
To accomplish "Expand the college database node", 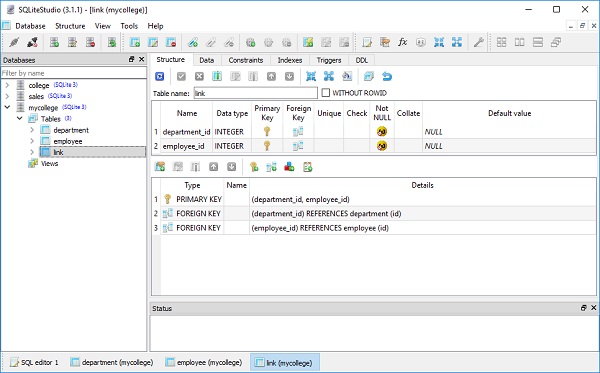I will tap(7, 85).
